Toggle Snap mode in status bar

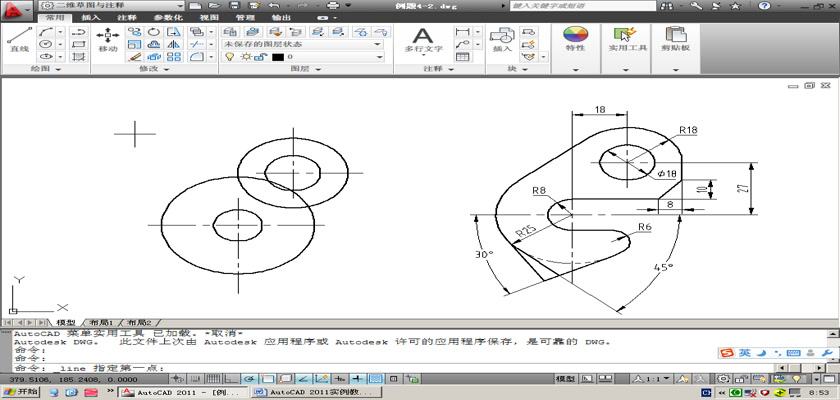(x=196, y=379)
